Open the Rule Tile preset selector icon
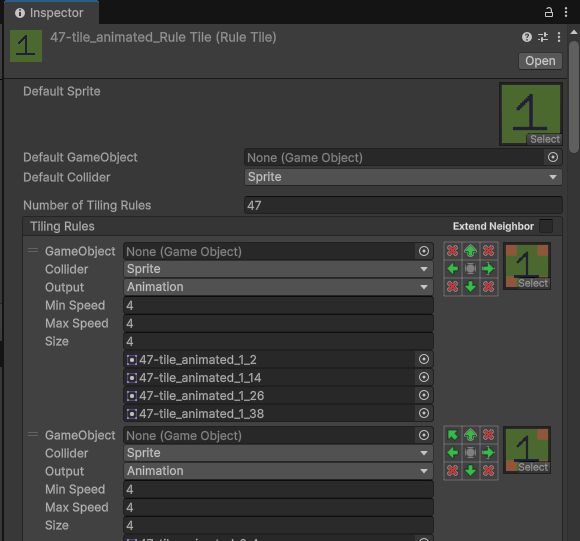Screen dimensions: 580x541 coord(543,37)
